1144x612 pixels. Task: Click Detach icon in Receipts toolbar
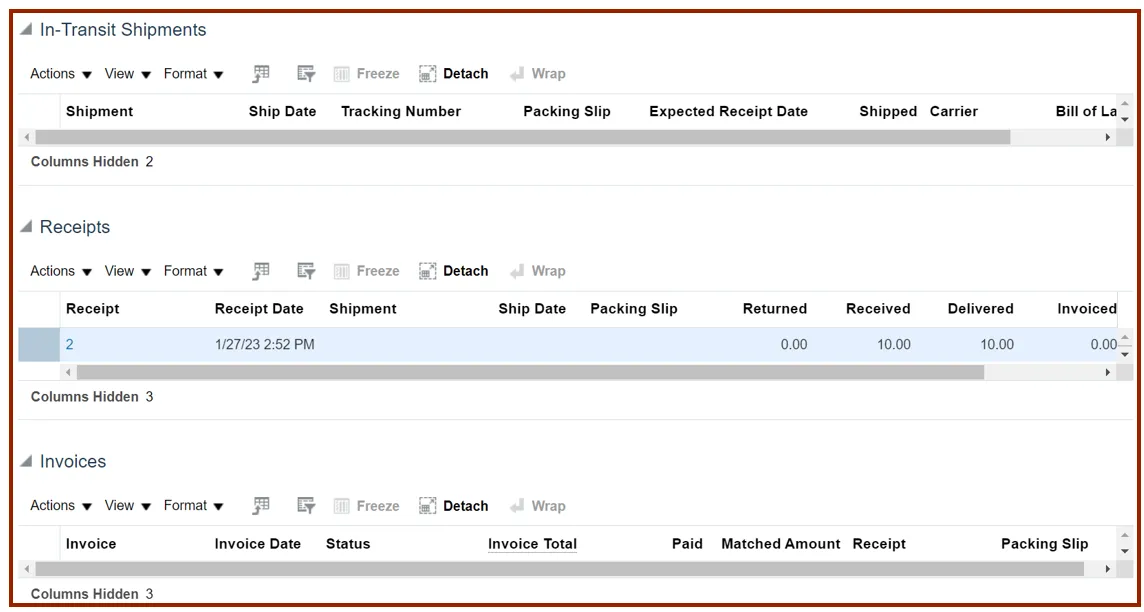pyautogui.click(x=428, y=271)
